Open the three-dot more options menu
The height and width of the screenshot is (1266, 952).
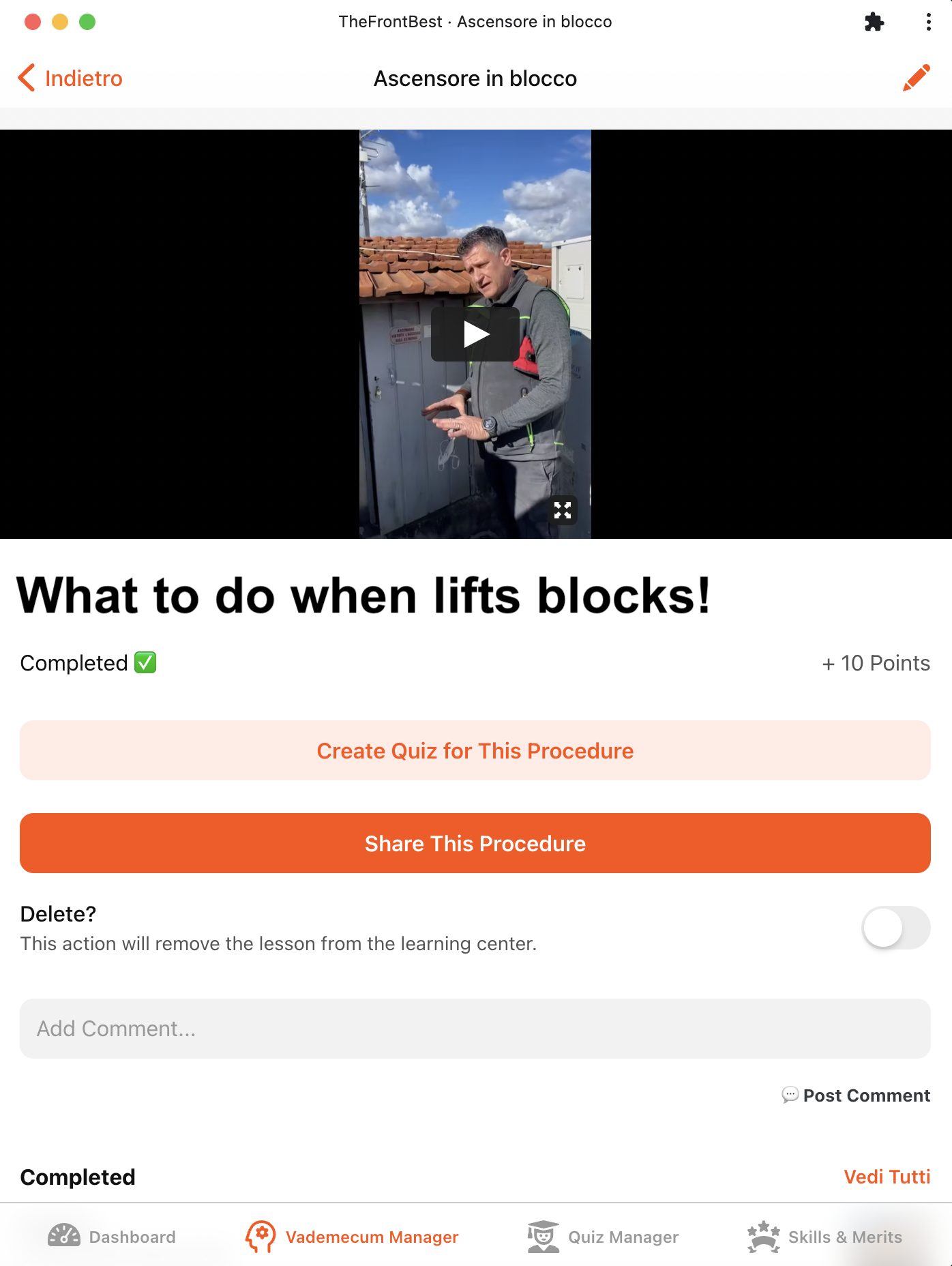point(928,22)
